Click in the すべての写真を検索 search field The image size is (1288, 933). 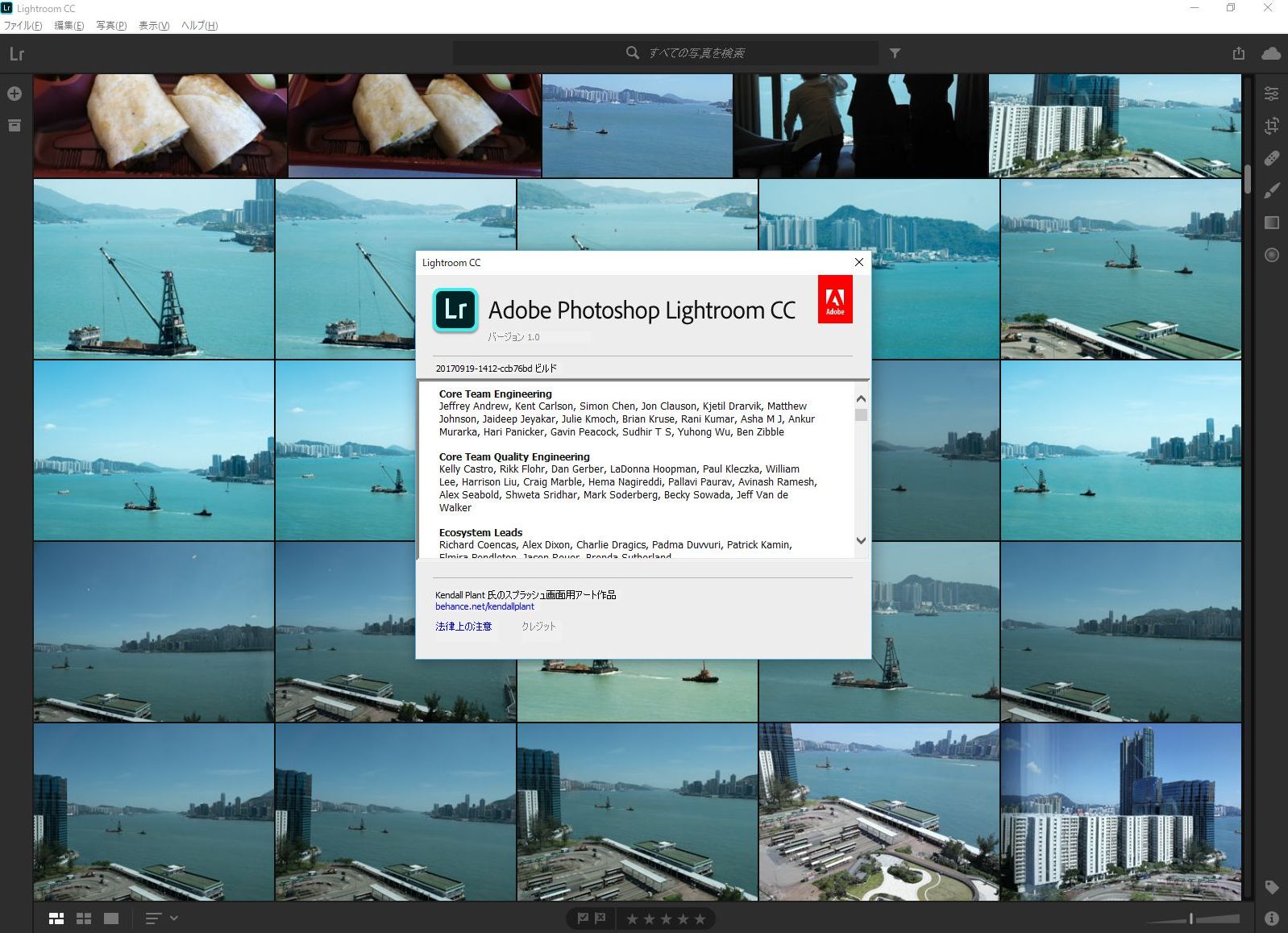tap(666, 53)
